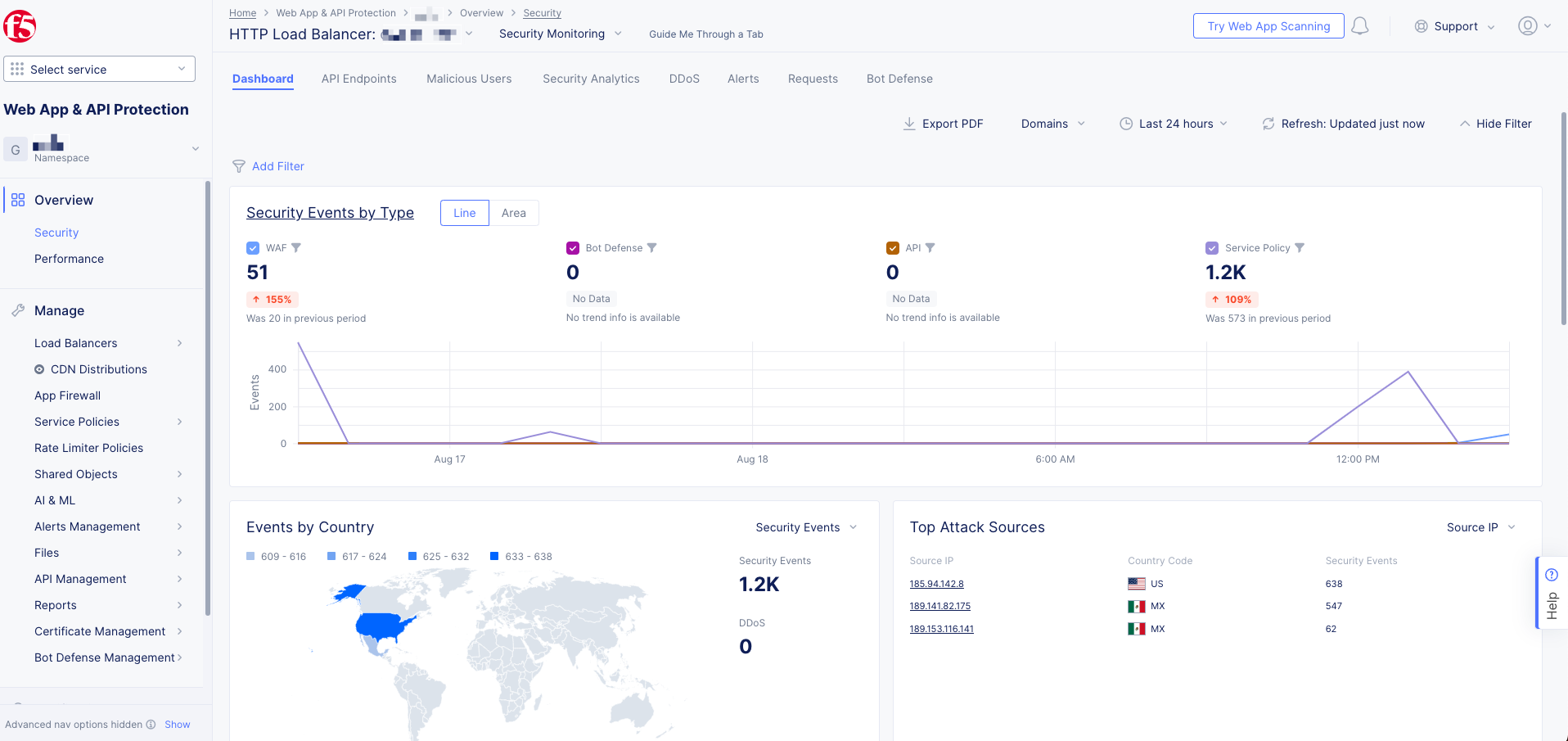Click the WAF filter funnel icon
1568x741 pixels.
point(296,248)
